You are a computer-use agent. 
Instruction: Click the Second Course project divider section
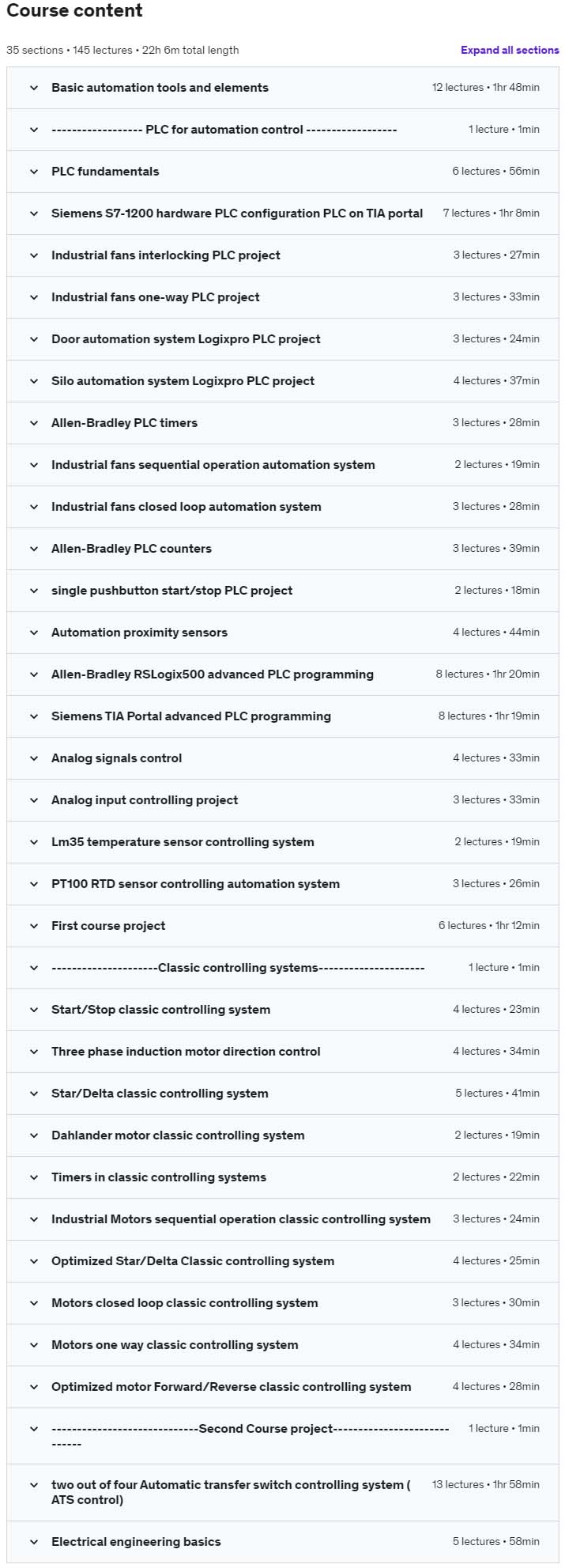click(283, 1437)
